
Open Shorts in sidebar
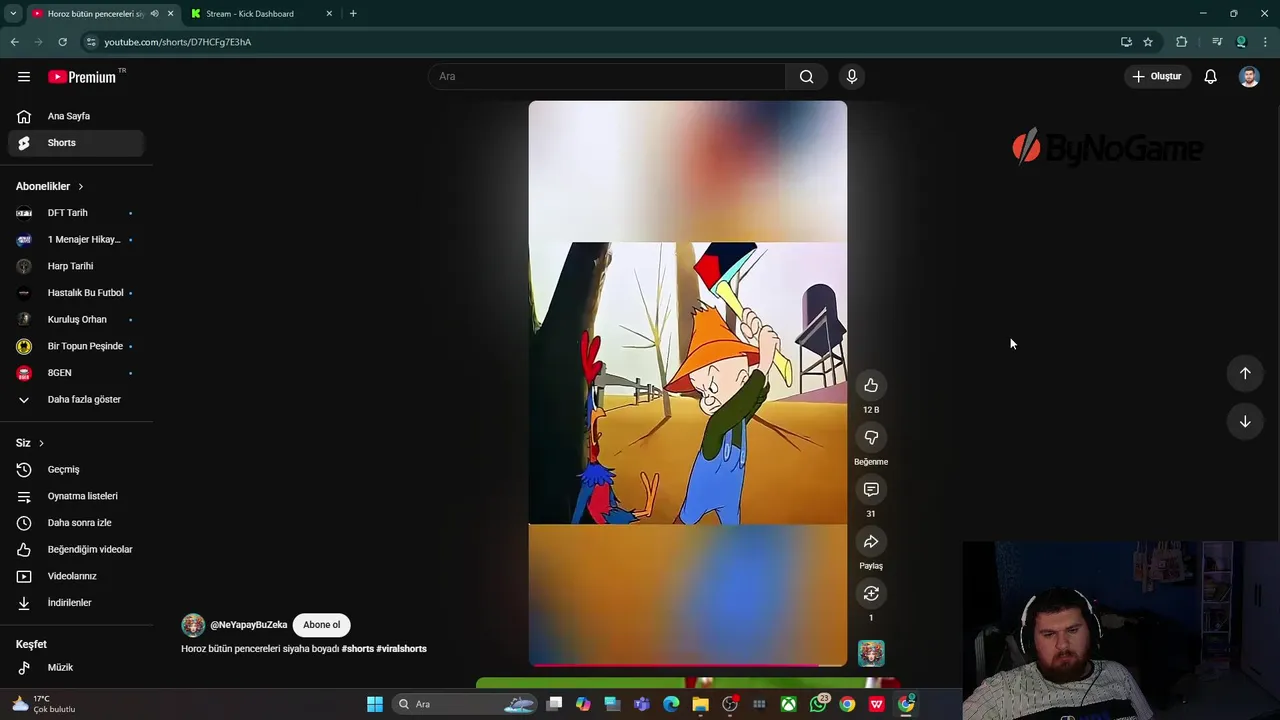click(76, 143)
